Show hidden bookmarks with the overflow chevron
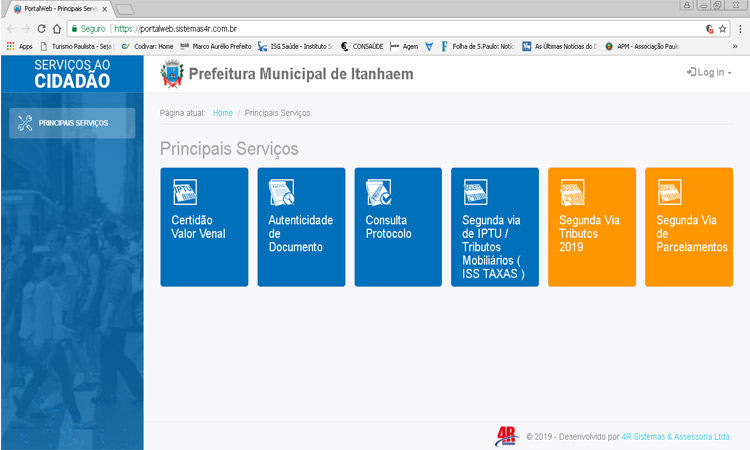Image resolution: width=750 pixels, height=450 pixels. coord(735,46)
